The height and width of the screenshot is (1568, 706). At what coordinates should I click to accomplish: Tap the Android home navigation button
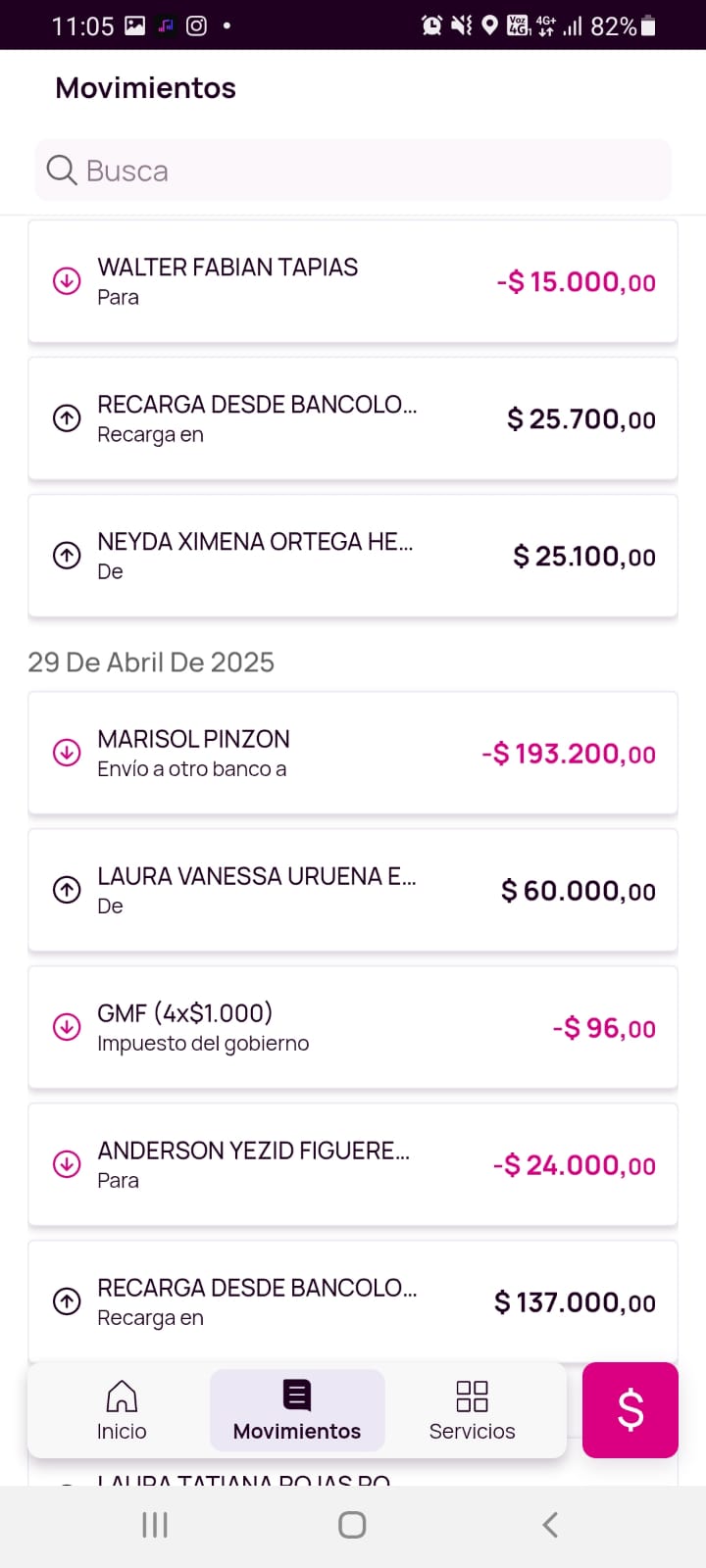352,1525
